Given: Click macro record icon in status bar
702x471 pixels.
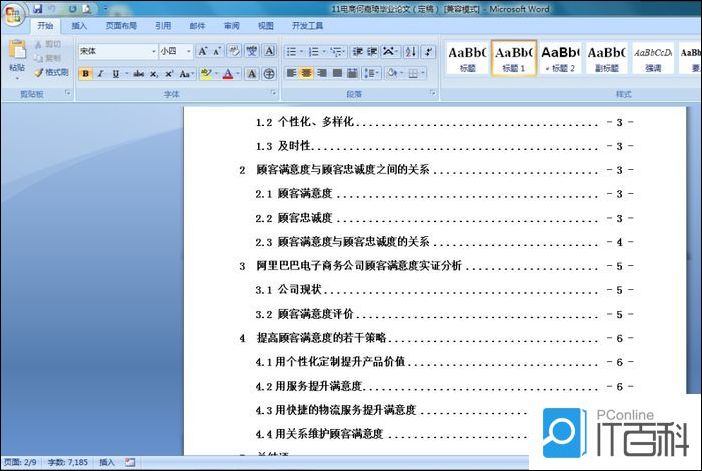Looking at the screenshot, I should tap(130, 462).
